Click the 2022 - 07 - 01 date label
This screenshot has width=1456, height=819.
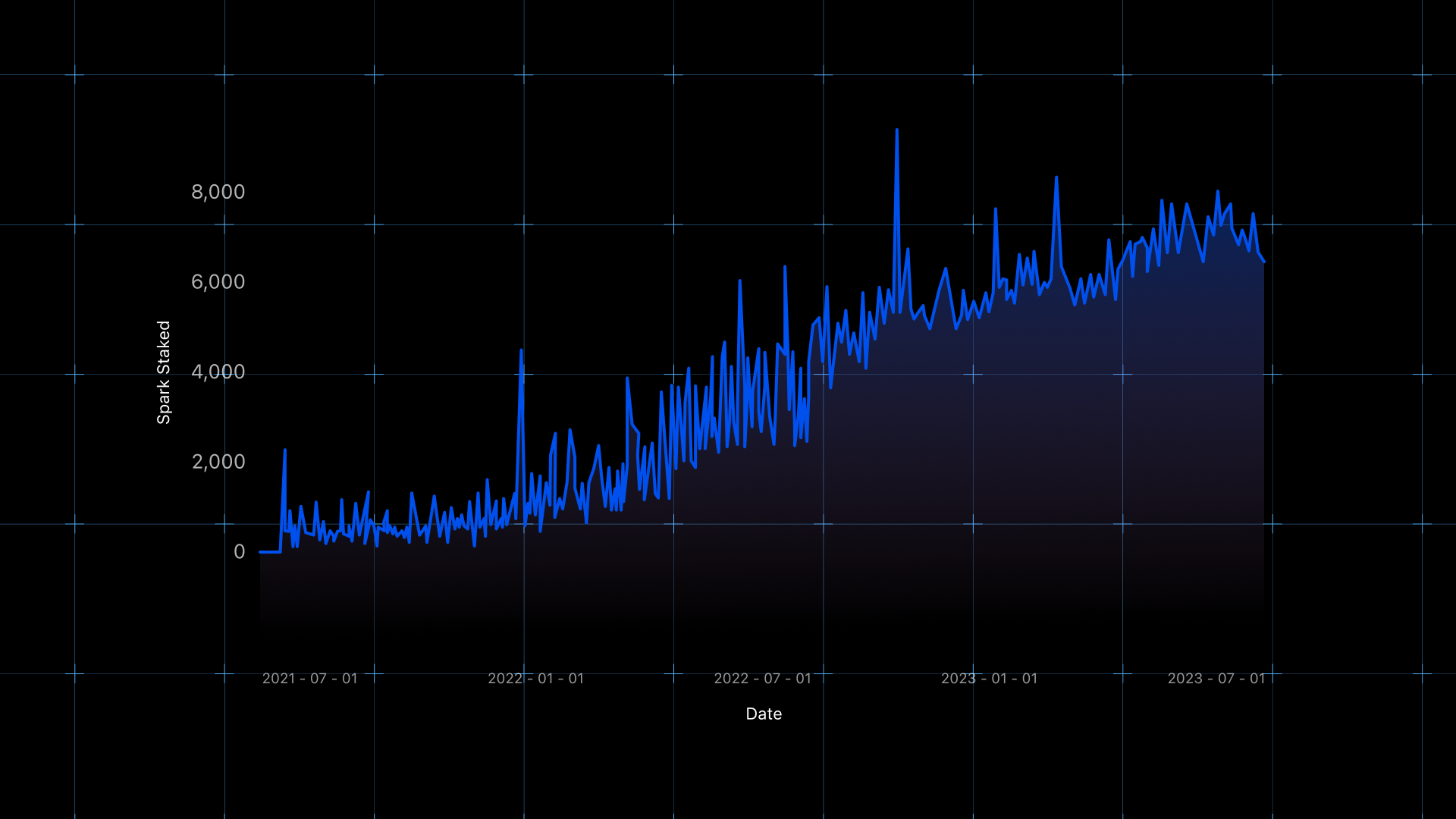(x=762, y=679)
